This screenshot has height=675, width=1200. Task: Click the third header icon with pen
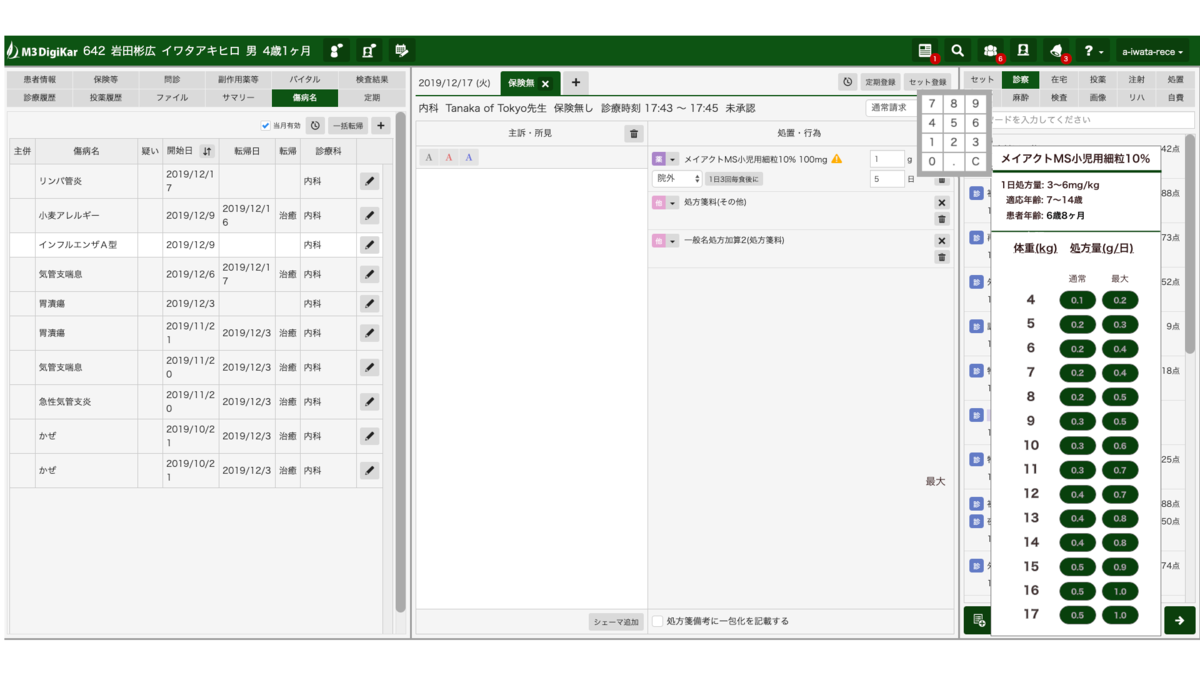pos(401,51)
